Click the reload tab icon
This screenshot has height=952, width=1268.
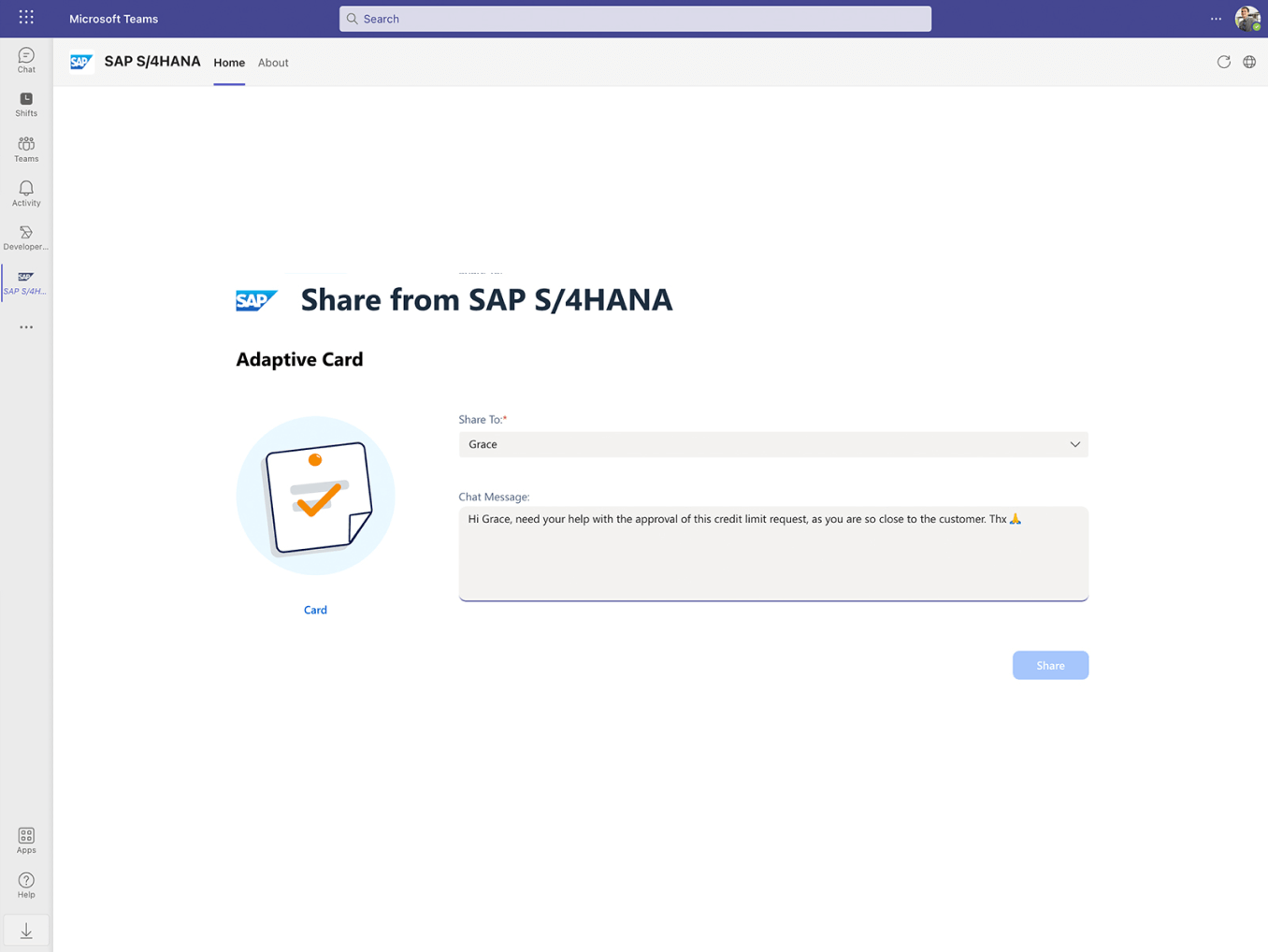tap(1223, 62)
